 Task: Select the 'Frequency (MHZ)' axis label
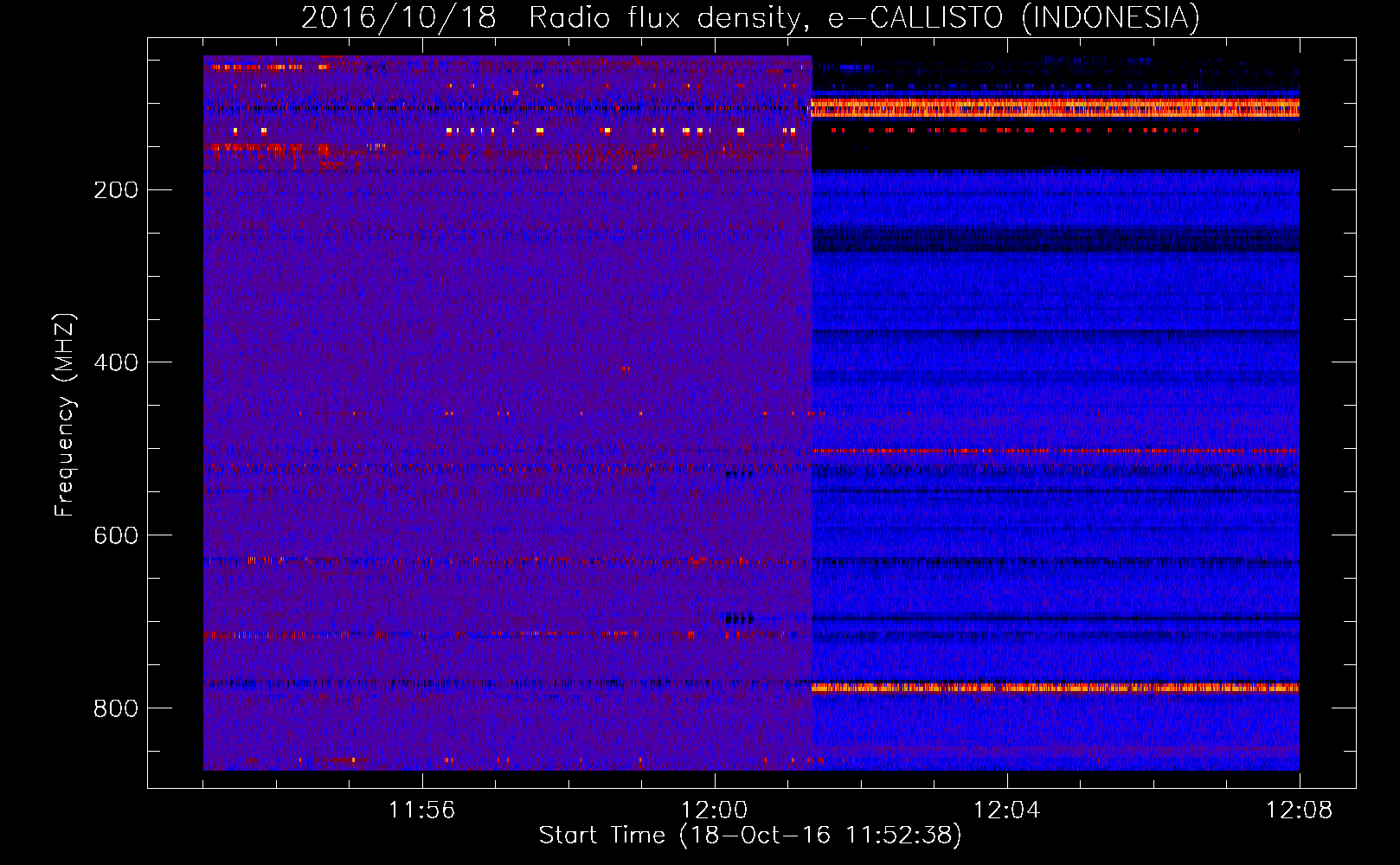pyautogui.click(x=65, y=415)
